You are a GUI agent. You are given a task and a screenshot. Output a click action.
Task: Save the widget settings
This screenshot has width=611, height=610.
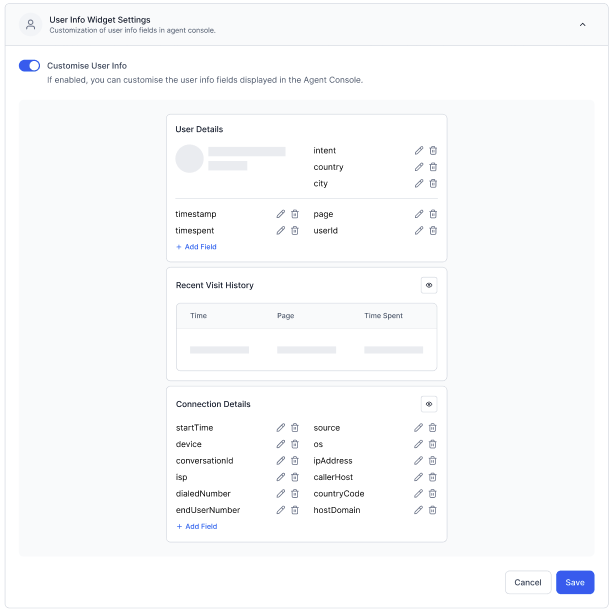click(x=575, y=582)
